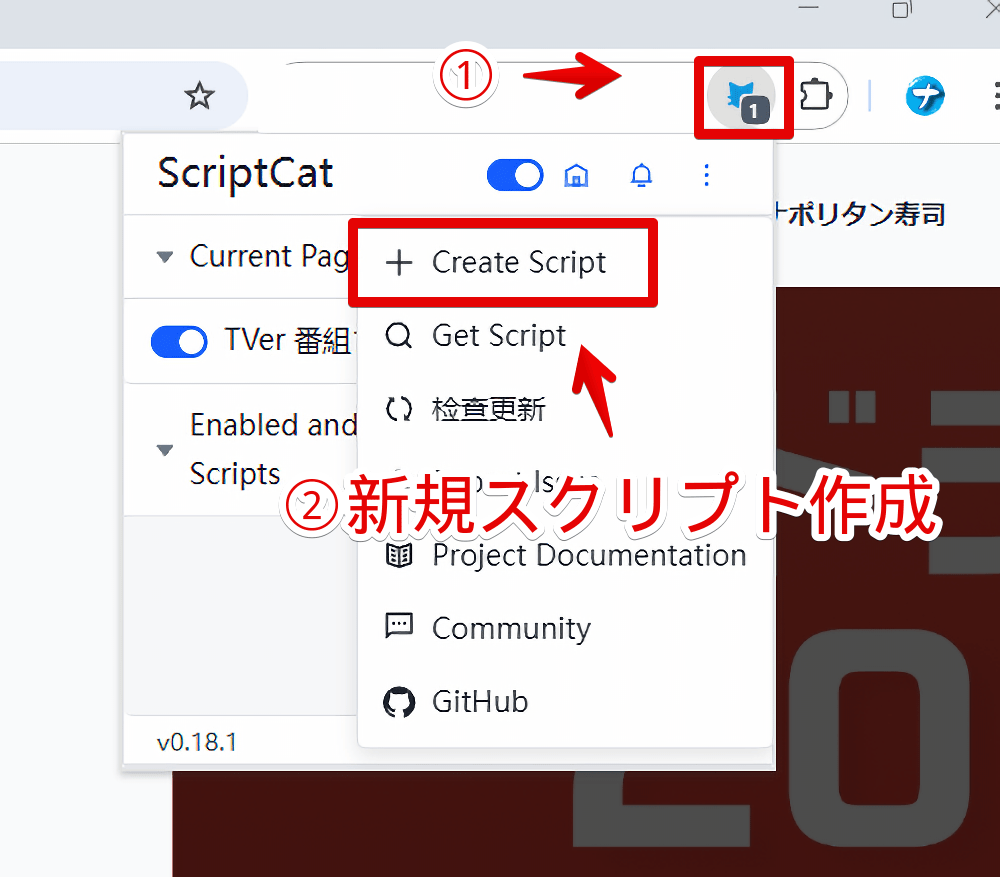Open the ScriptCat notification bell

pyautogui.click(x=641, y=175)
